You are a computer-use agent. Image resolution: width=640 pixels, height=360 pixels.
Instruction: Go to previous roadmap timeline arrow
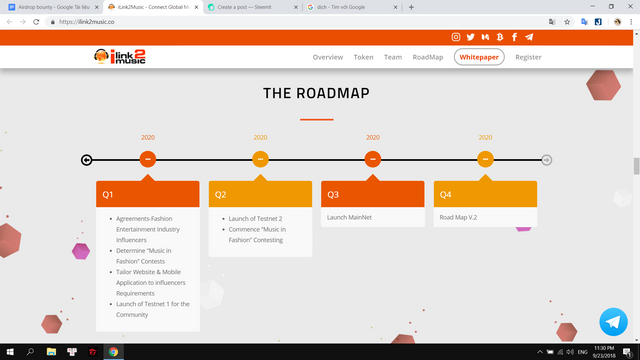[86, 160]
